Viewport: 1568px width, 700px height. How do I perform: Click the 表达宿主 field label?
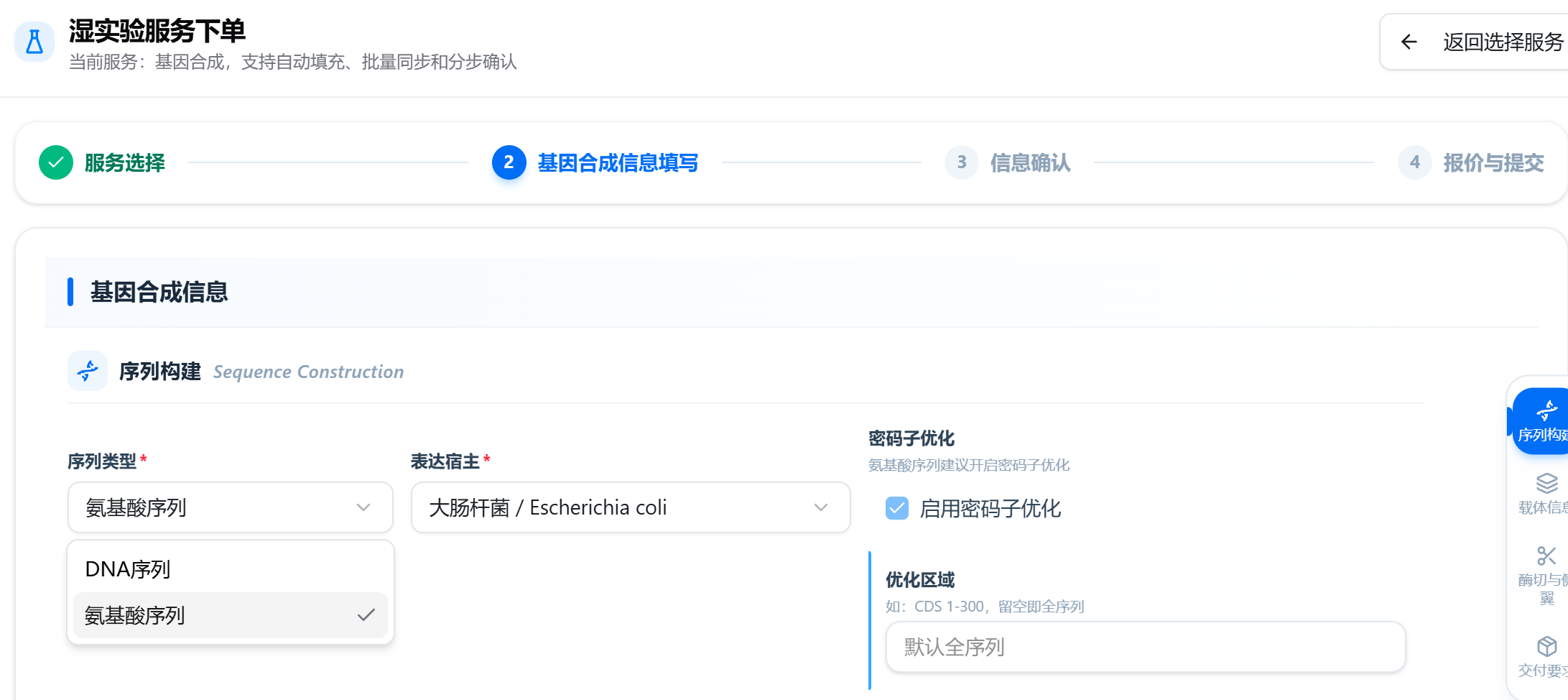[x=445, y=461]
